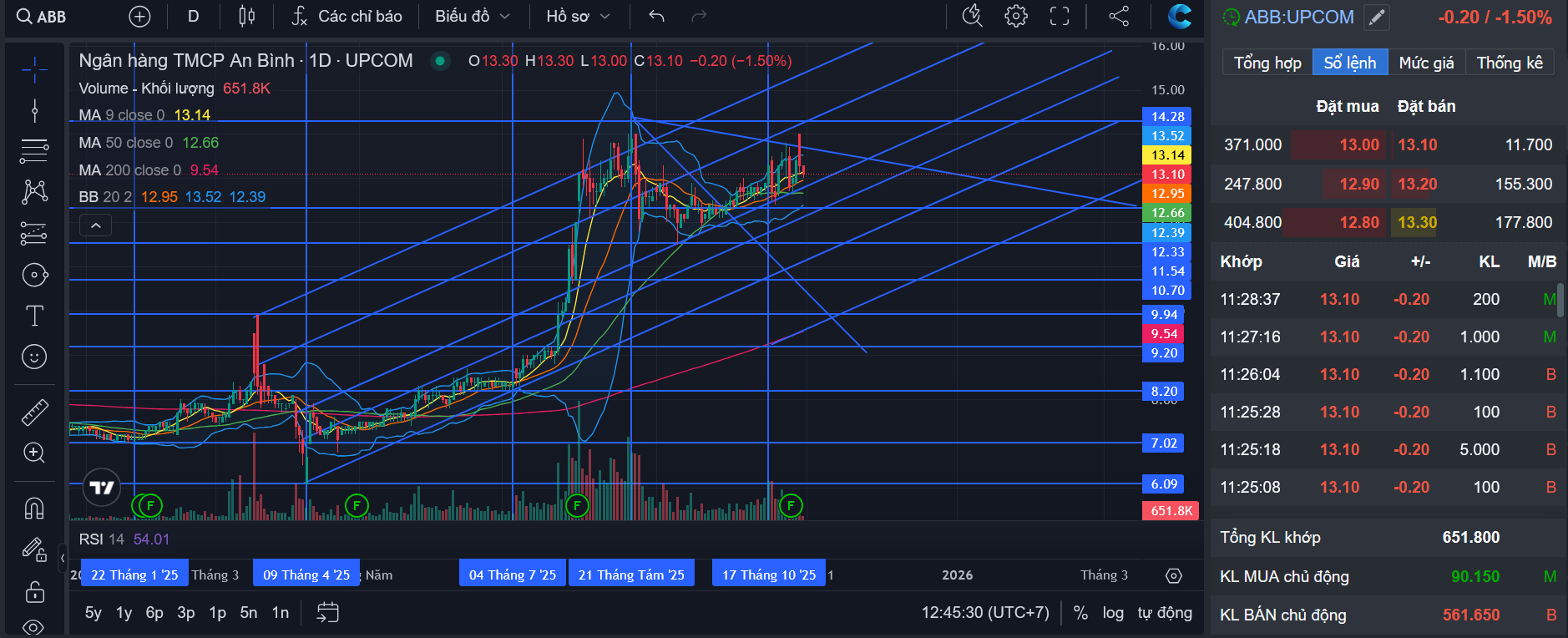Select the RSI 14 indicator label
The height and width of the screenshot is (638, 1568).
click(124, 539)
